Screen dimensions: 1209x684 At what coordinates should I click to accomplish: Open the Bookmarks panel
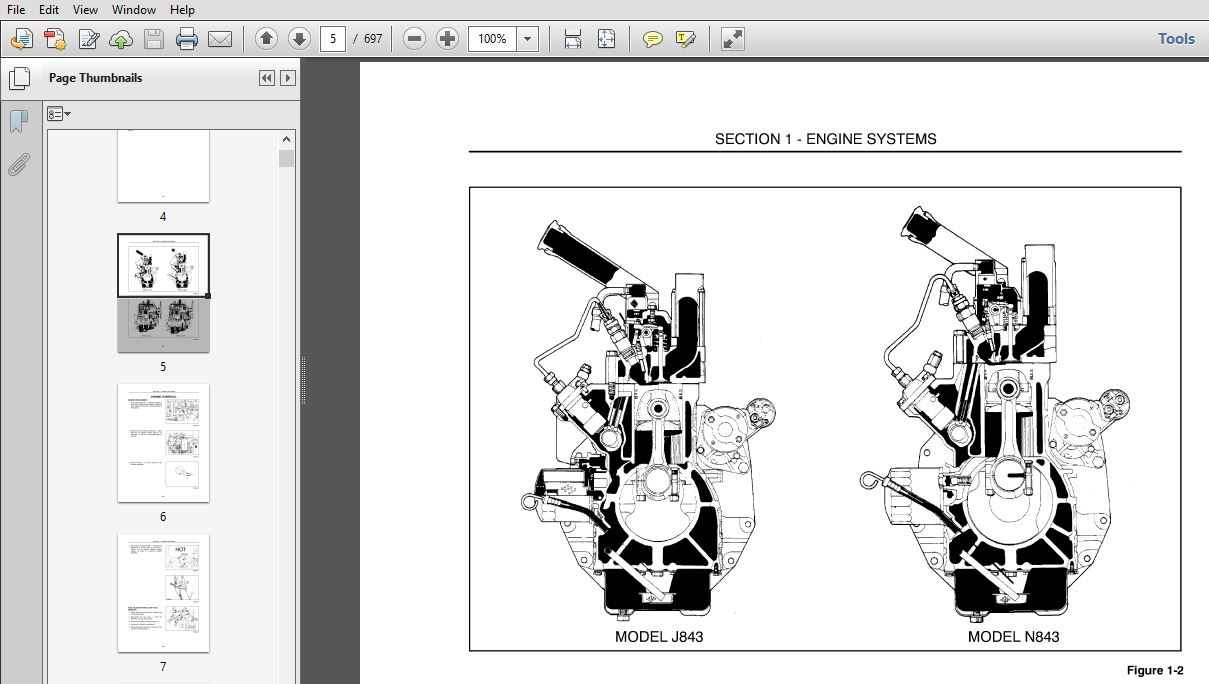18,122
